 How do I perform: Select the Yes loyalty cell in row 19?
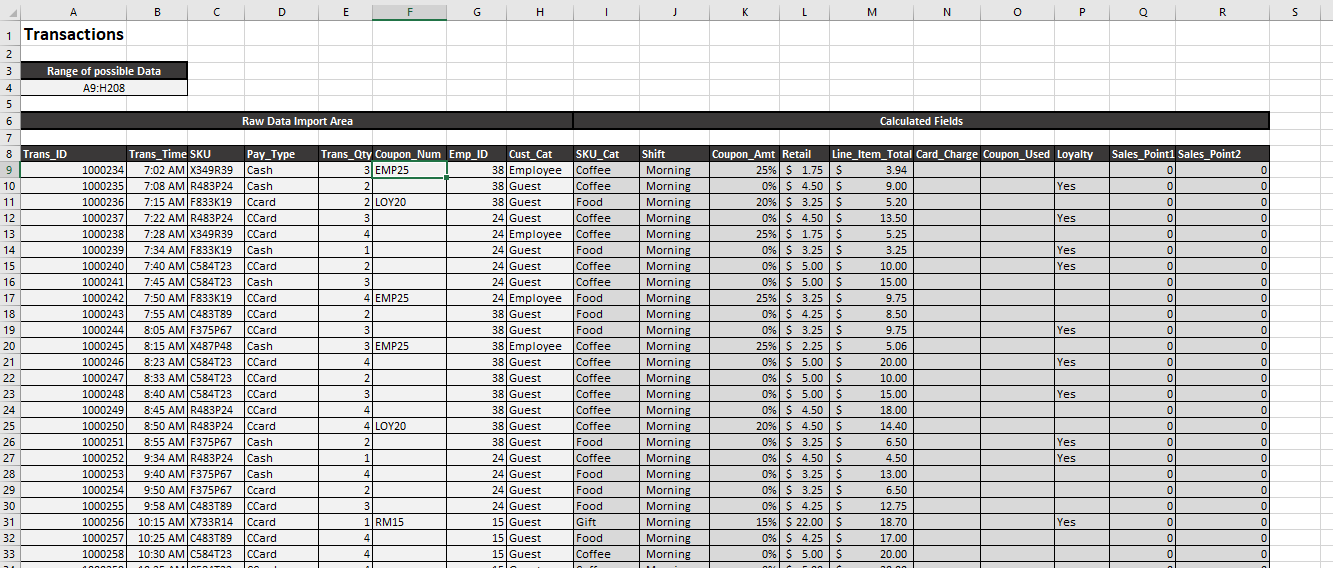[1082, 330]
